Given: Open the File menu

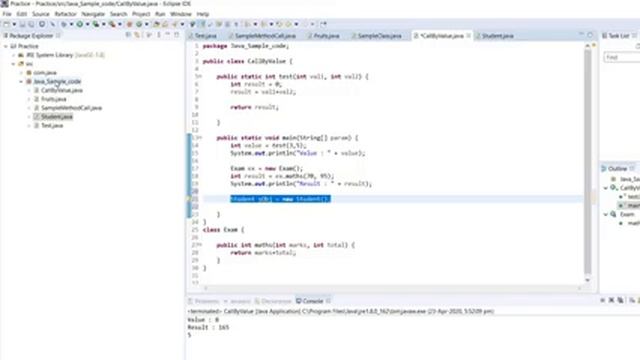Looking at the screenshot, I should 7,14.
